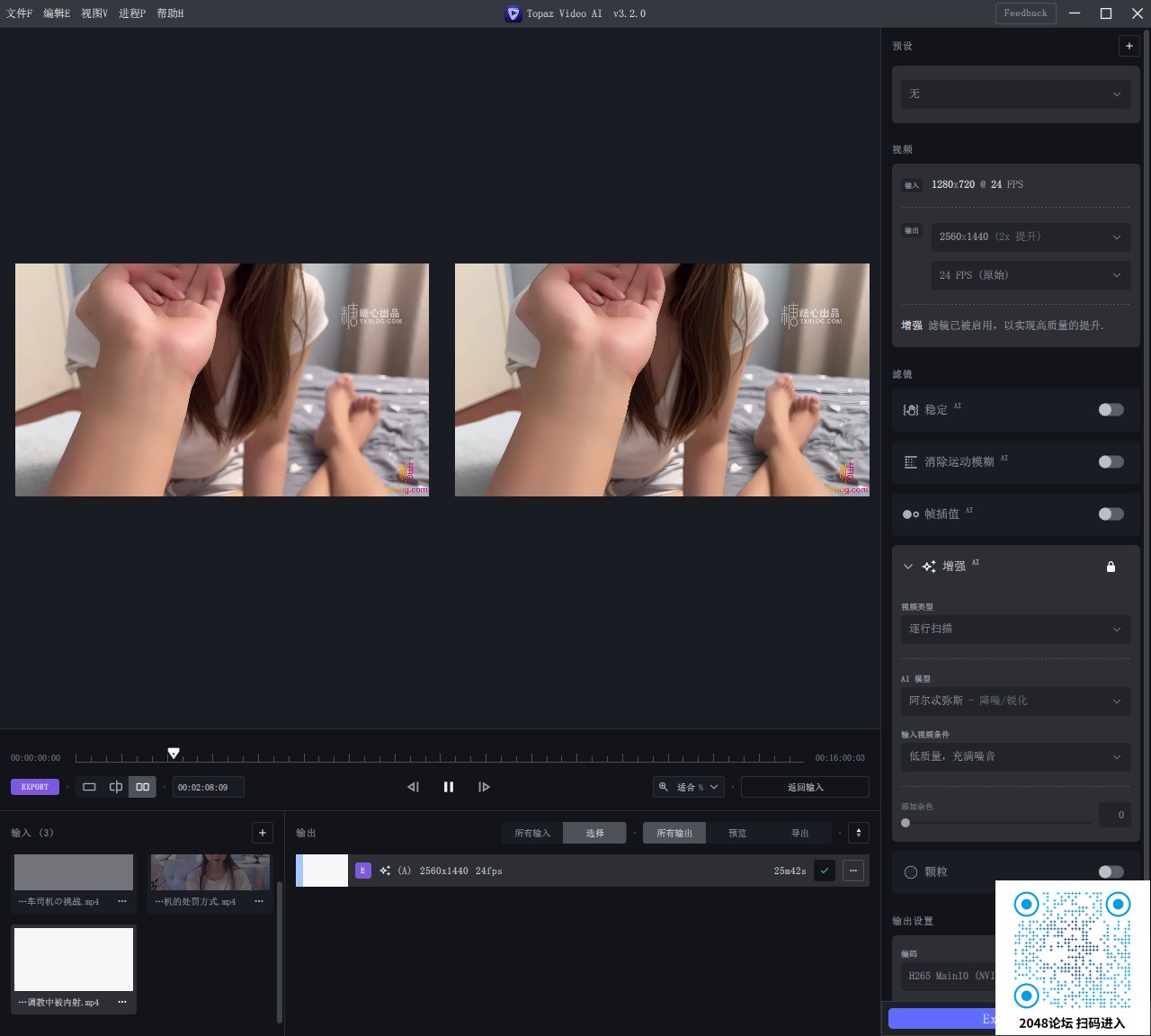Click the add preset plus icon
The height and width of the screenshot is (1036, 1151).
point(1129,46)
